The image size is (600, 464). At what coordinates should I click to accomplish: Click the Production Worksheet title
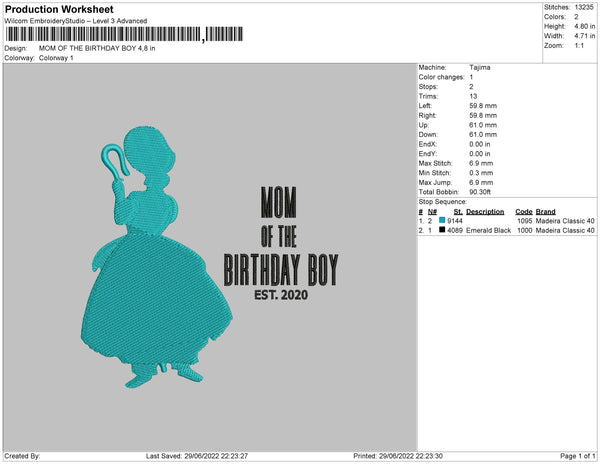pyautogui.click(x=59, y=9)
